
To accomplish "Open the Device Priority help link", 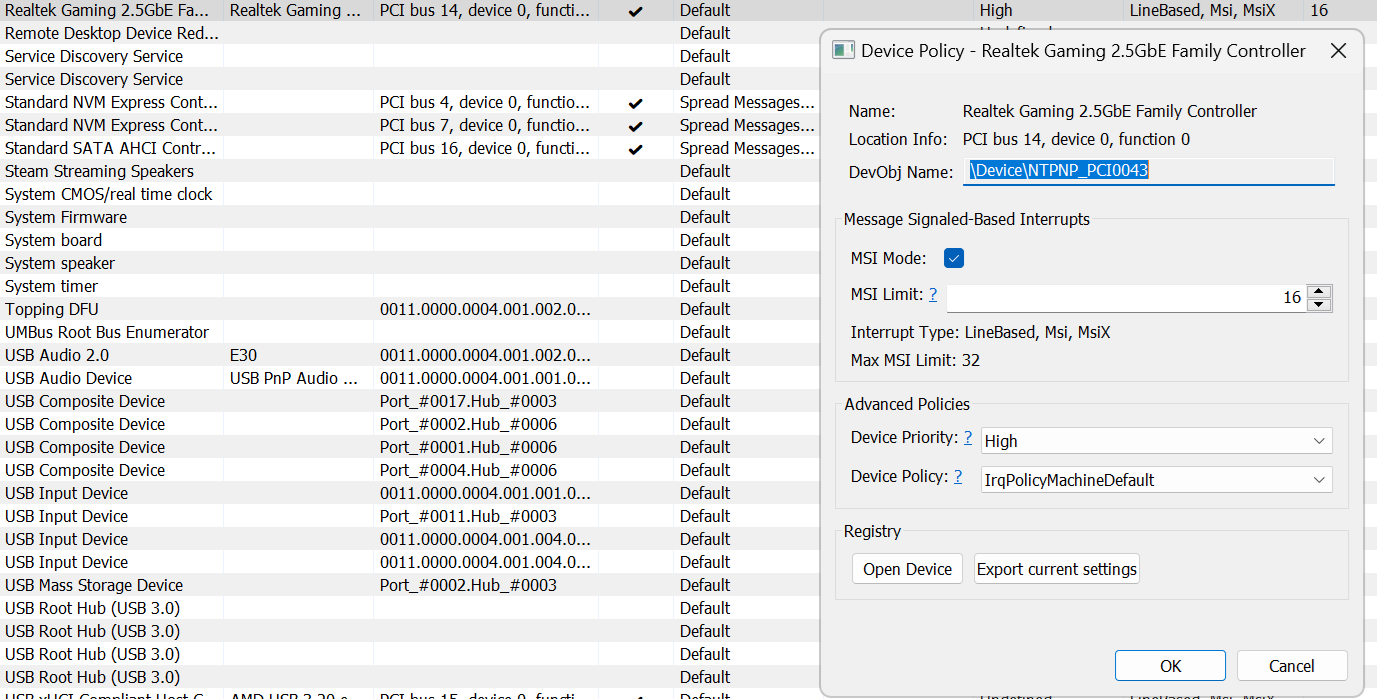I will click(x=968, y=437).
